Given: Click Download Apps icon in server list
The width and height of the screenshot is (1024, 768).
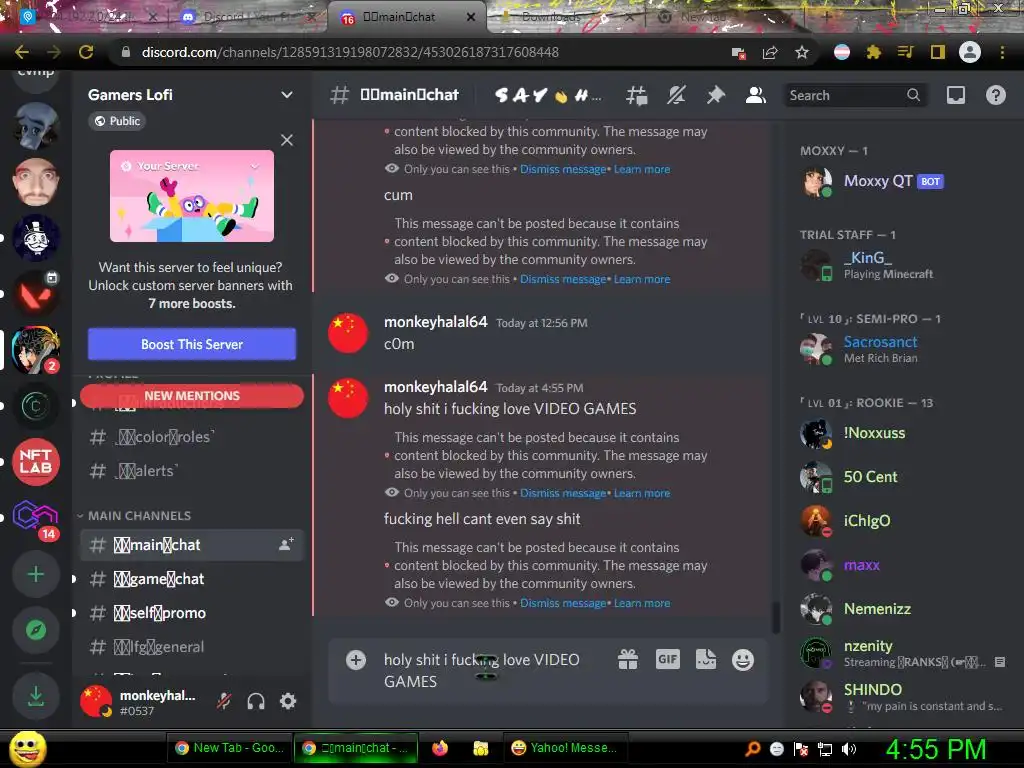Looking at the screenshot, I should click(x=36, y=696).
